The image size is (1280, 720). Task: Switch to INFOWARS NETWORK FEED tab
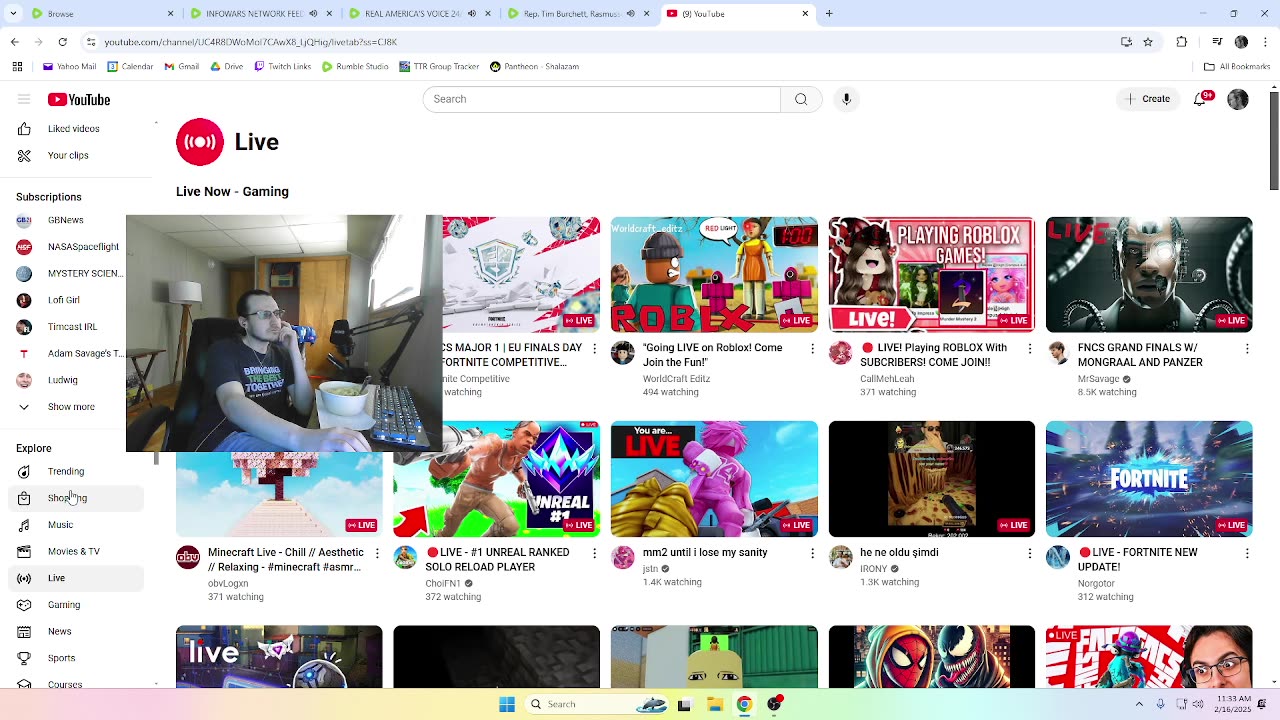261,14
